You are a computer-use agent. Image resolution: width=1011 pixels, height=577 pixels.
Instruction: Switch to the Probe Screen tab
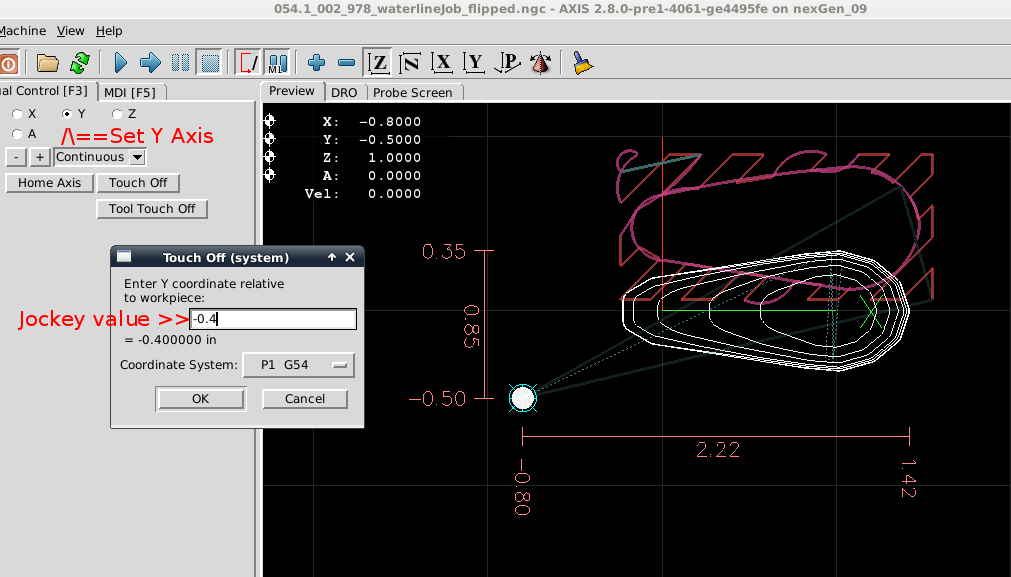point(412,92)
